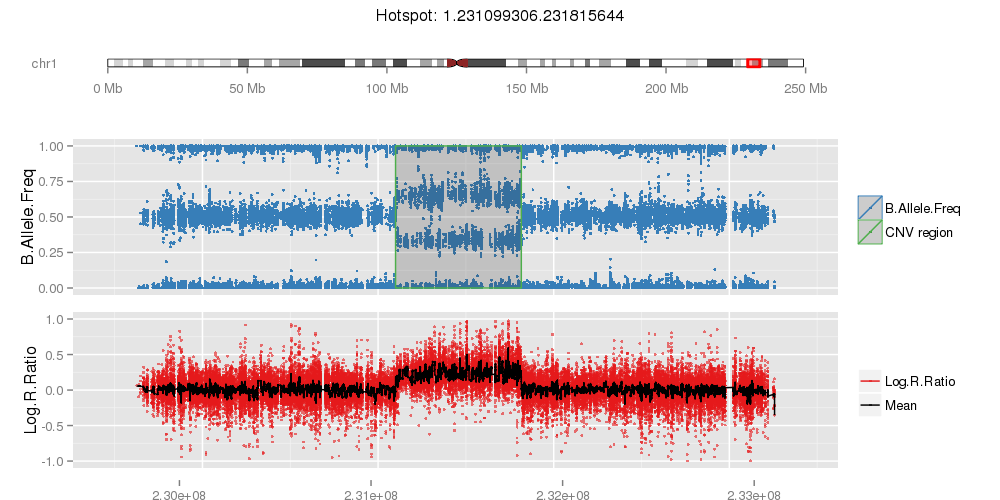Click the red Log.R.Ratio legend swatch

(870, 382)
